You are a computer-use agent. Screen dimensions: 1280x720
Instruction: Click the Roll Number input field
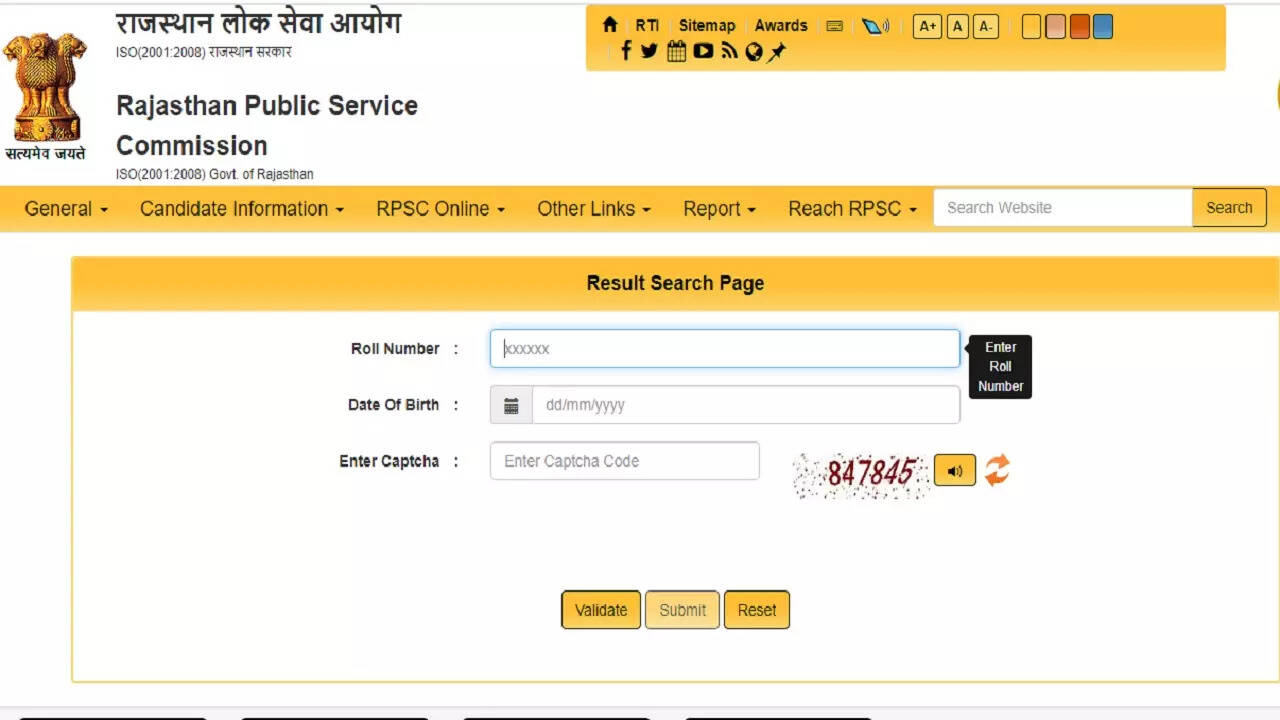click(x=724, y=349)
